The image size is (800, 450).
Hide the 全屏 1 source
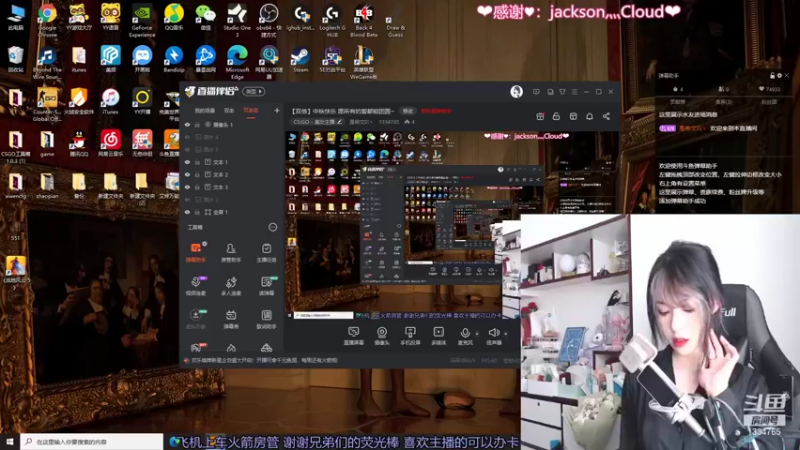point(187,212)
